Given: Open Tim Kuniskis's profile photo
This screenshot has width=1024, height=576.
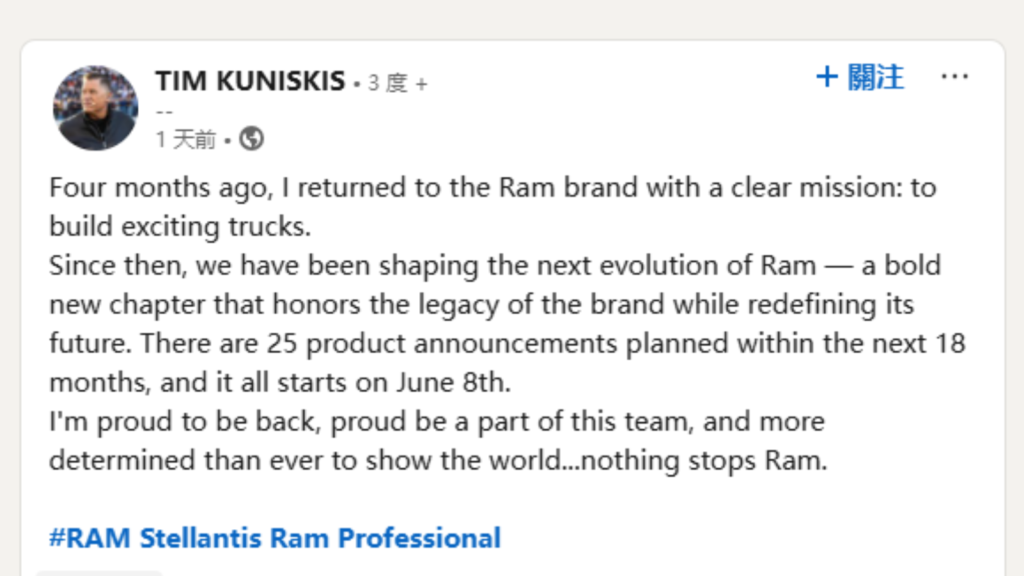Looking at the screenshot, I should coord(95,108).
